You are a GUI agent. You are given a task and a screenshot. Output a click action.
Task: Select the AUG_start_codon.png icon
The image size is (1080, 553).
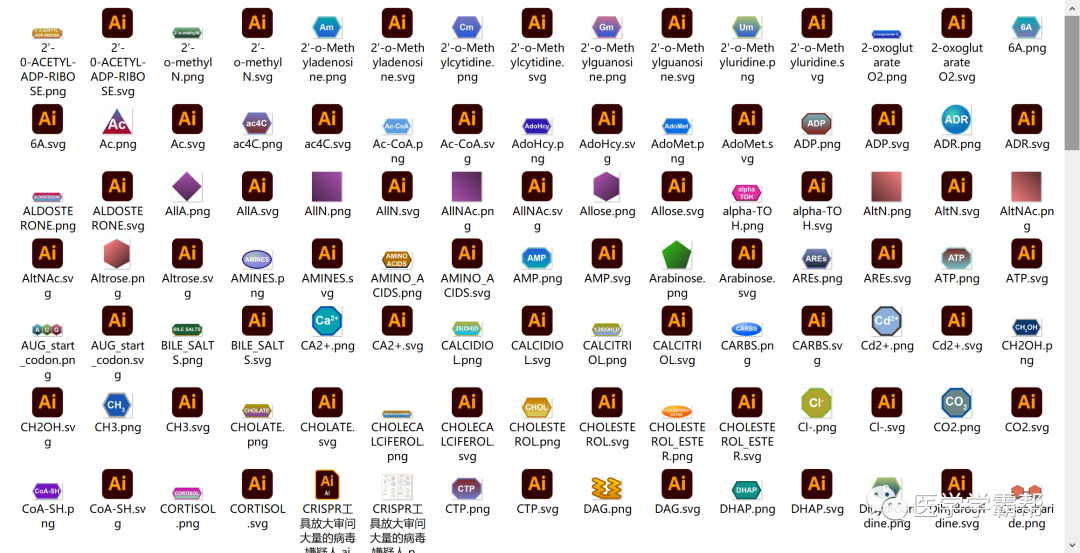click(48, 329)
